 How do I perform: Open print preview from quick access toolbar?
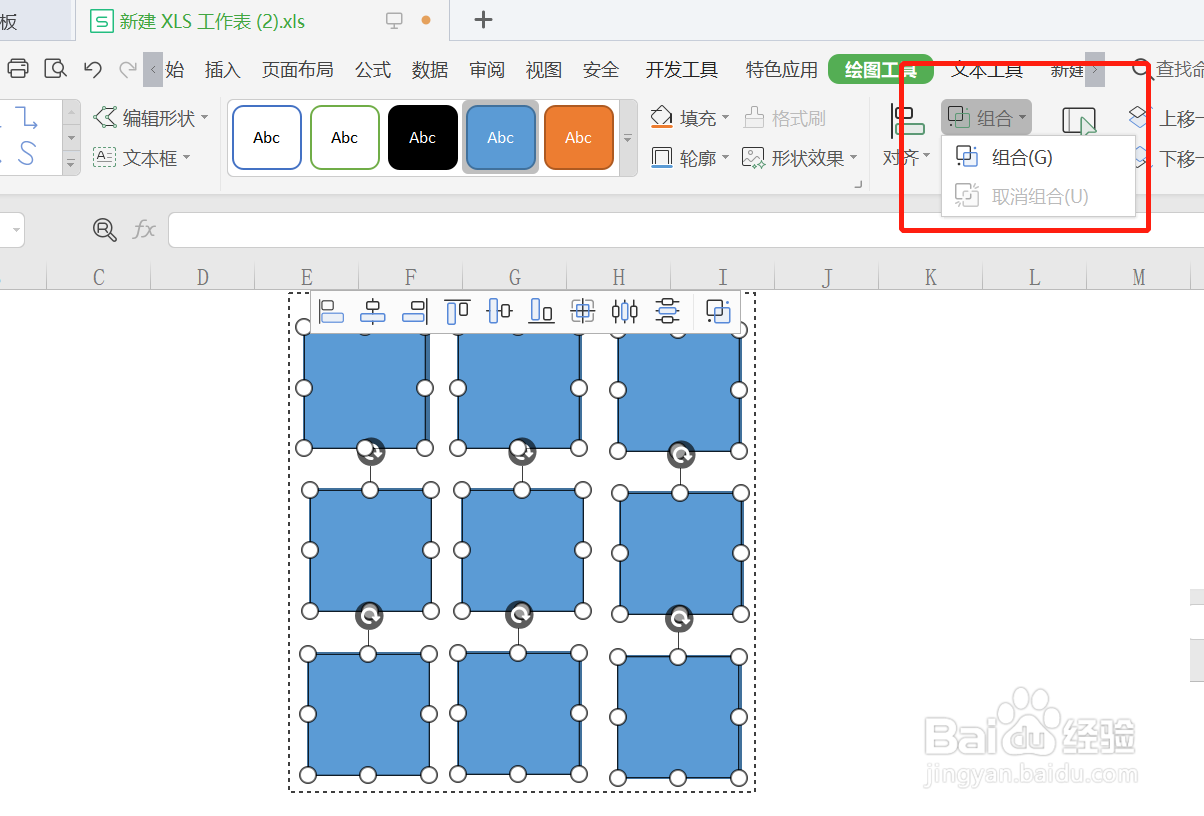pyautogui.click(x=55, y=69)
